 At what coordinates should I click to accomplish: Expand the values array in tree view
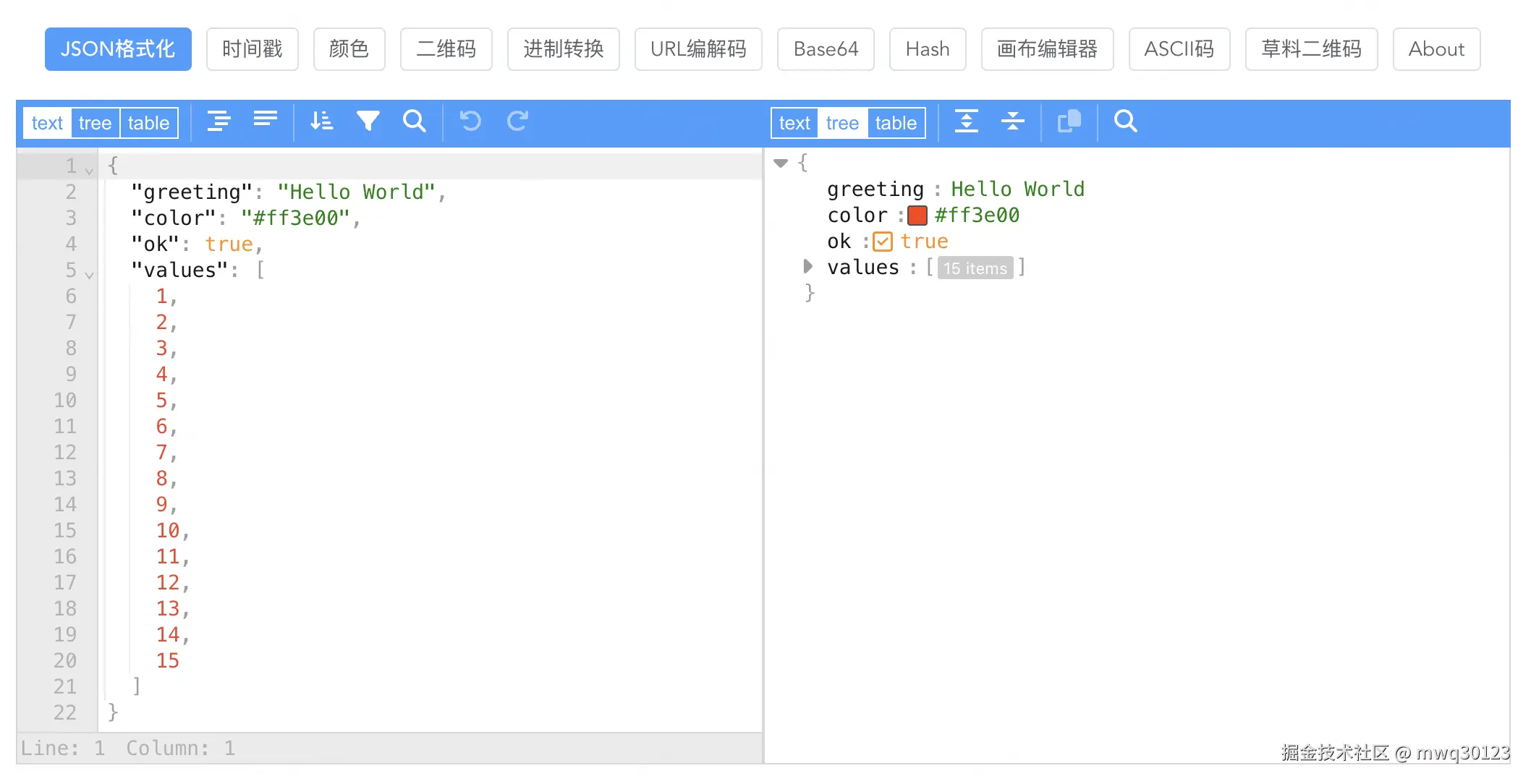pyautogui.click(x=807, y=267)
